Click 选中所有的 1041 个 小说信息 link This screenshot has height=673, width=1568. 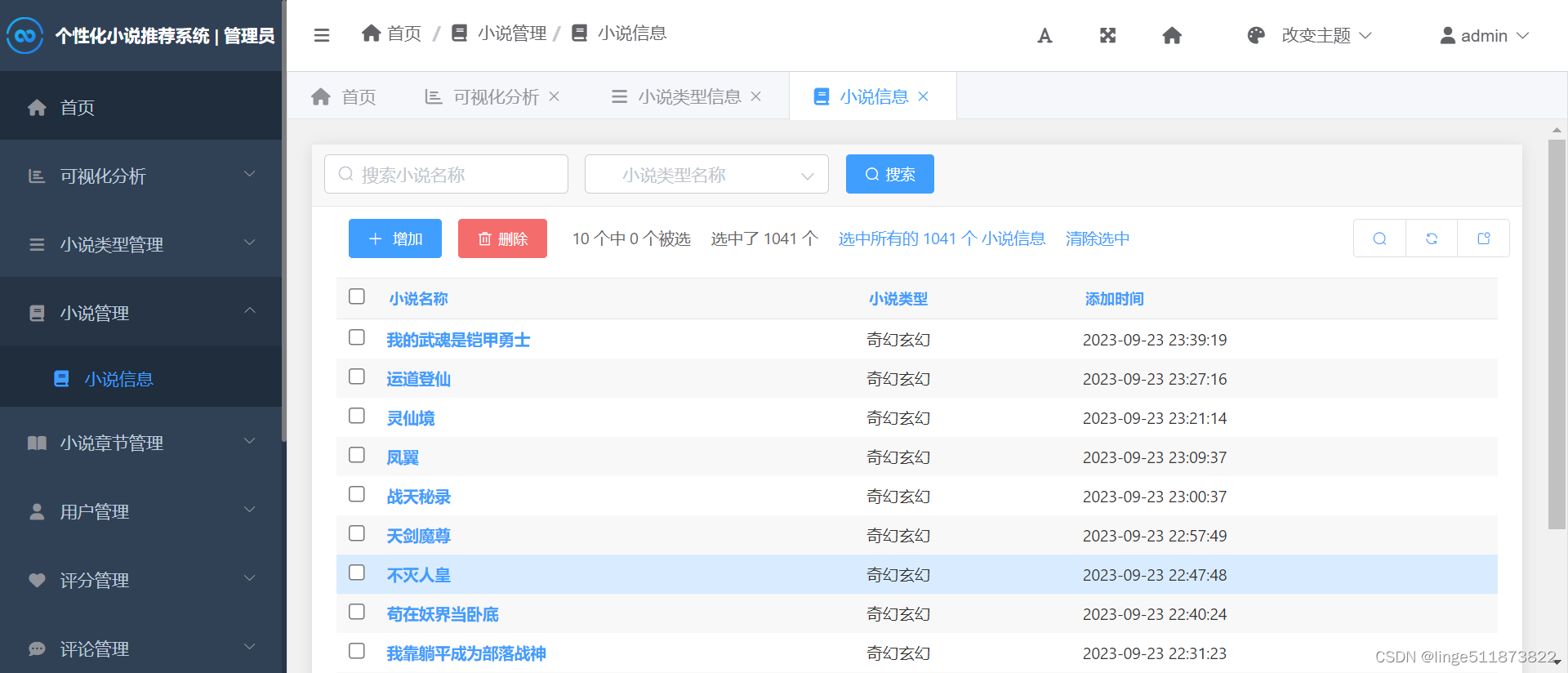click(942, 238)
